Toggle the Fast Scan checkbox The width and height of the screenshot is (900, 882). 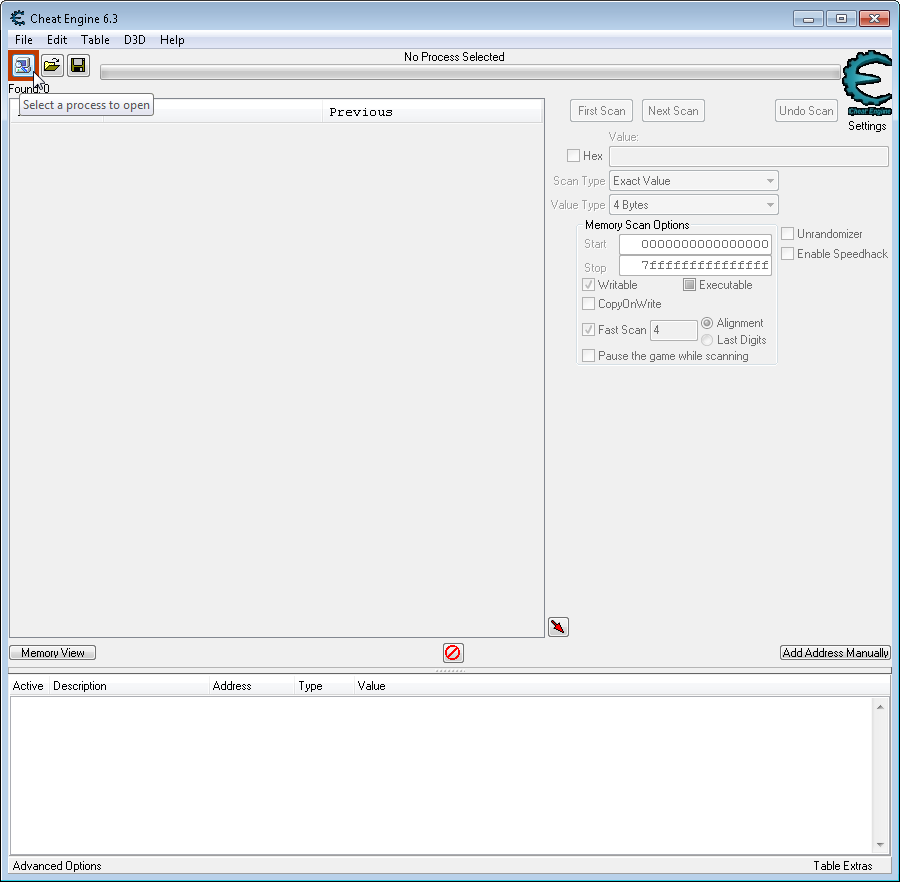pos(588,329)
